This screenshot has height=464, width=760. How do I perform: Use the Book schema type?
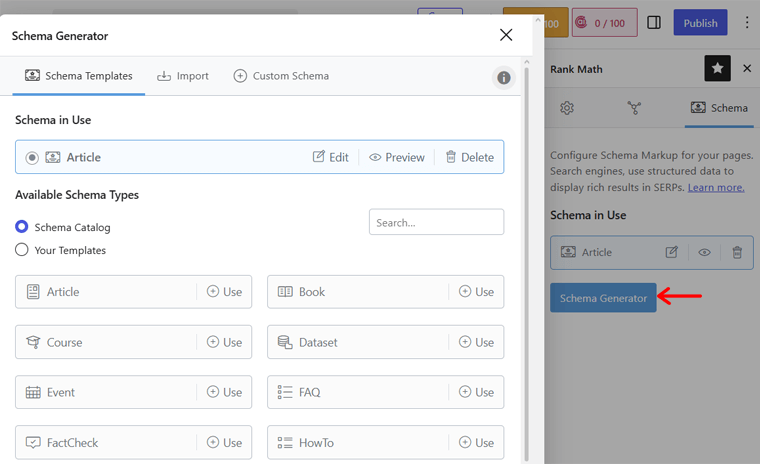[476, 292]
